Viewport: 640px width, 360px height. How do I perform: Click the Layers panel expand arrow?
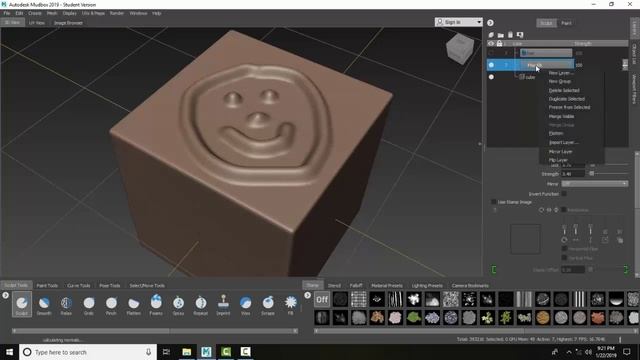[x=490, y=23]
